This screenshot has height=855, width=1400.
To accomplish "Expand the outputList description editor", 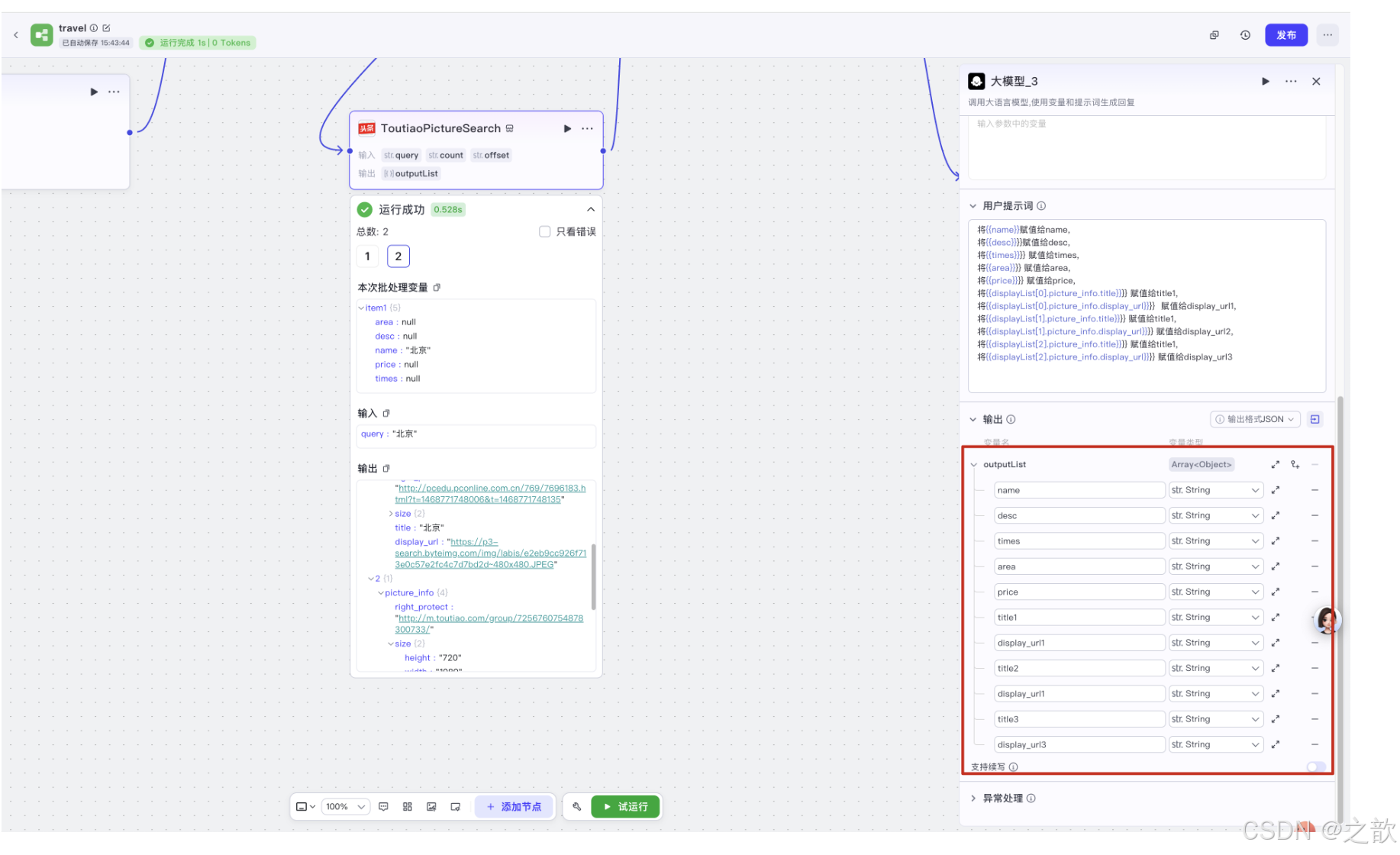I will click(x=1275, y=464).
